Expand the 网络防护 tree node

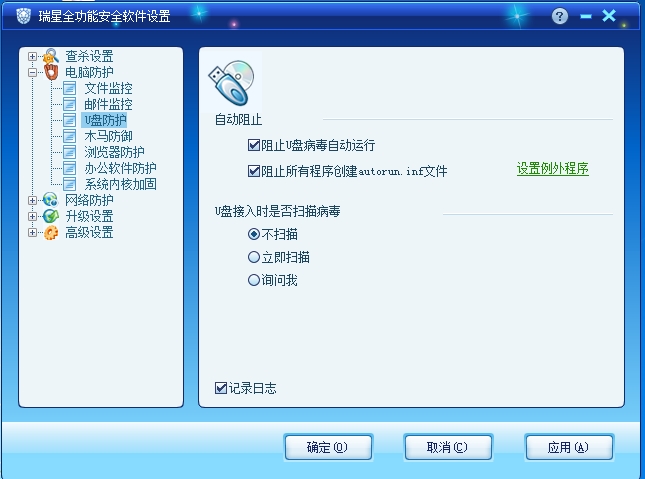click(32, 200)
